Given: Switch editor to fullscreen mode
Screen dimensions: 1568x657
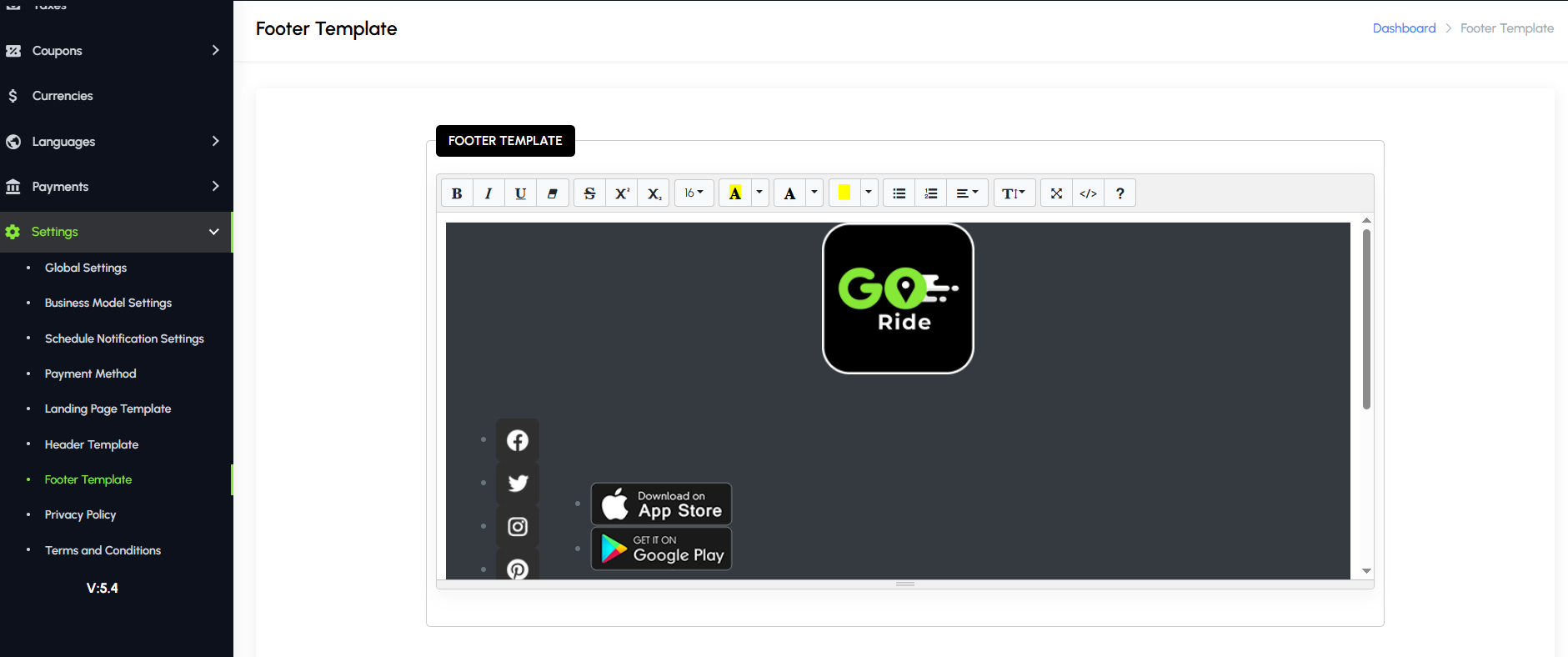Looking at the screenshot, I should [x=1056, y=193].
